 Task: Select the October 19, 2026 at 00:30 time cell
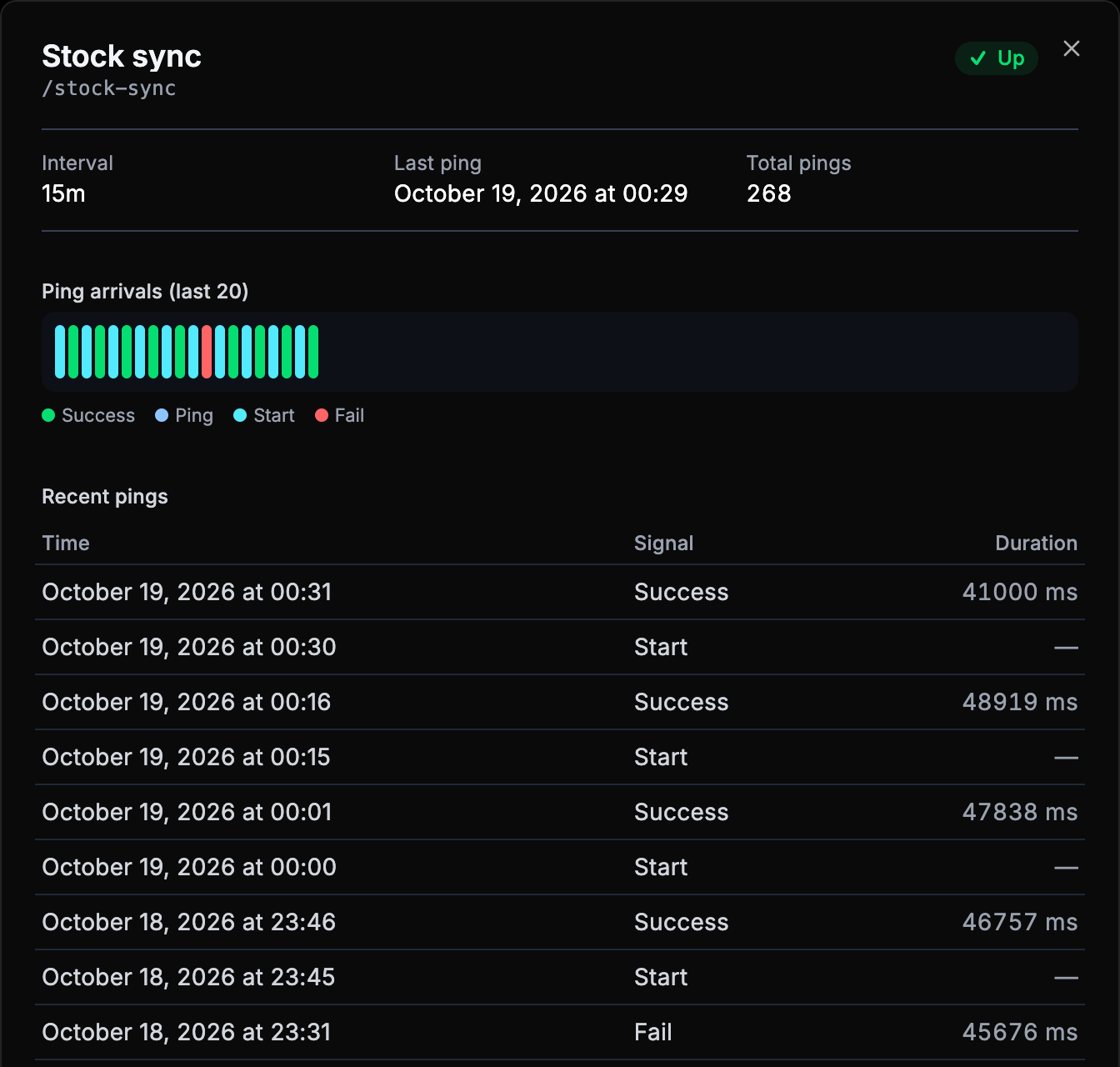coord(189,647)
